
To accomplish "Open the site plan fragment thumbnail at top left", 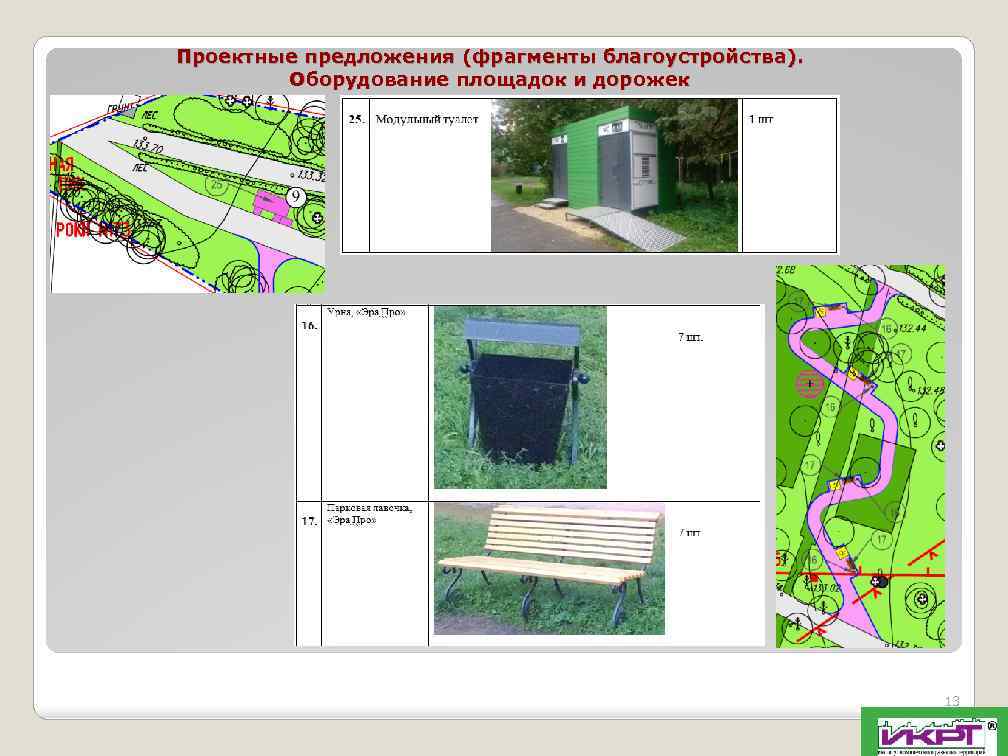I will tap(188, 194).
